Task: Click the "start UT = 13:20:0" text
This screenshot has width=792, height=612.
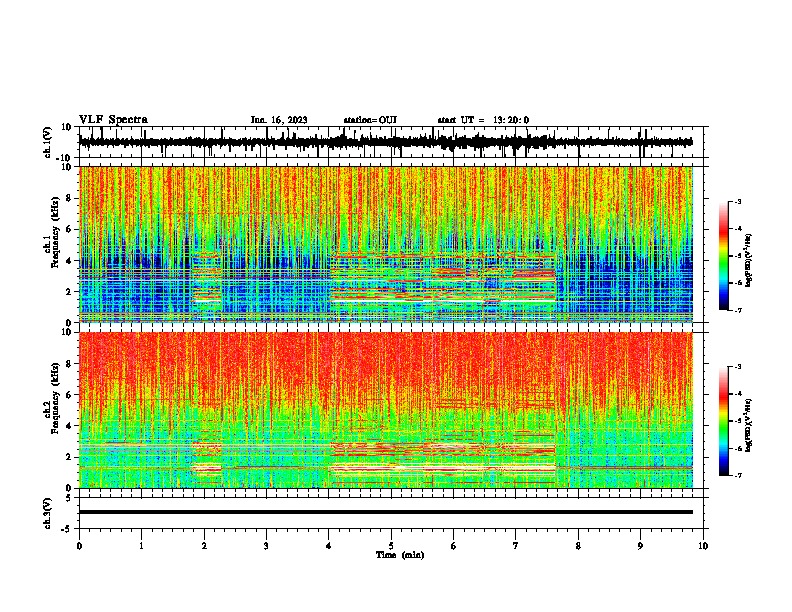Action: pos(483,120)
